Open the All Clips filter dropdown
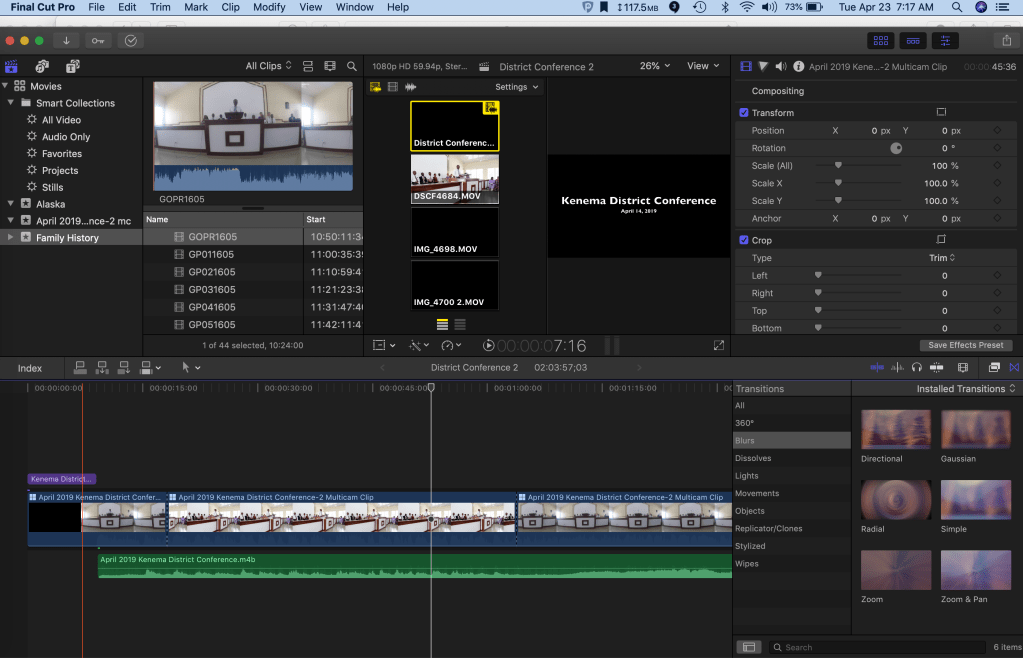1023x658 pixels. 268,66
